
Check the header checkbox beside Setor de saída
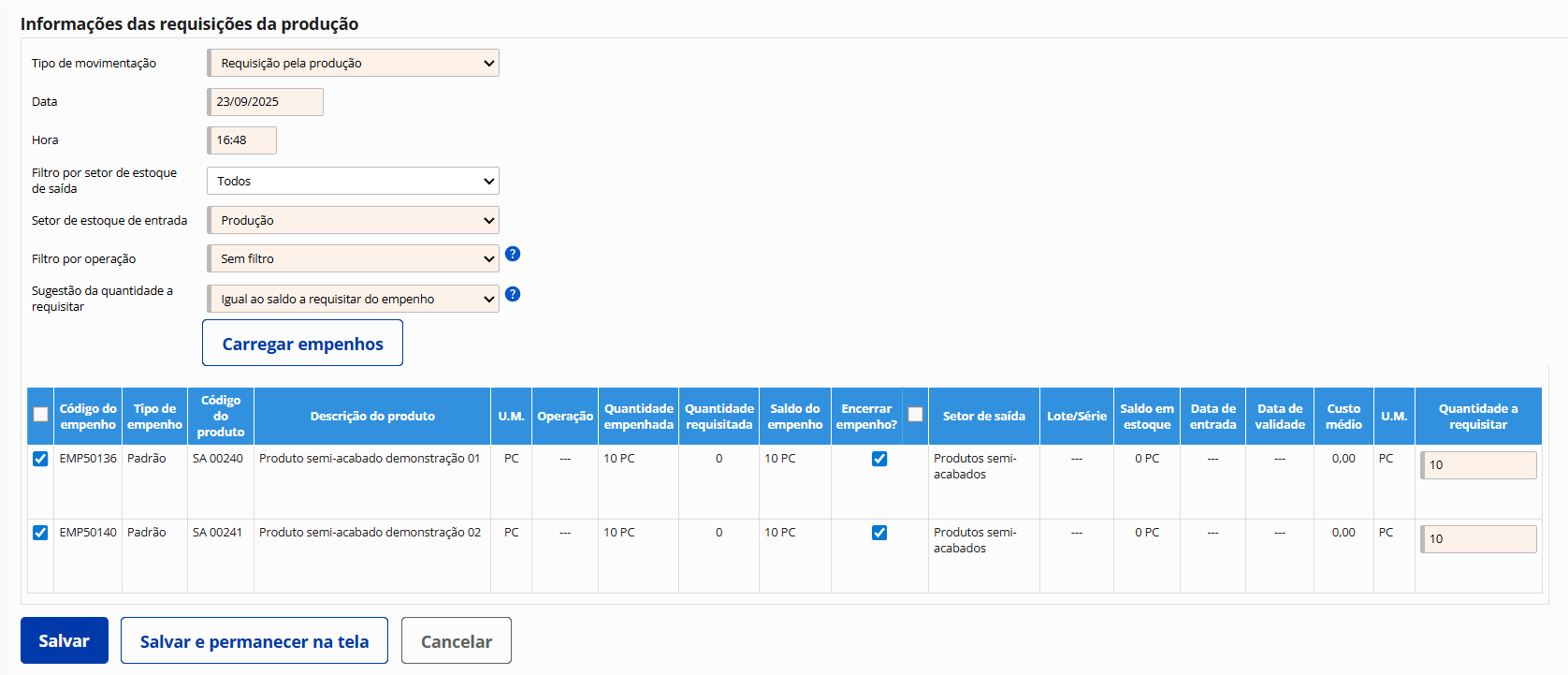coord(915,415)
